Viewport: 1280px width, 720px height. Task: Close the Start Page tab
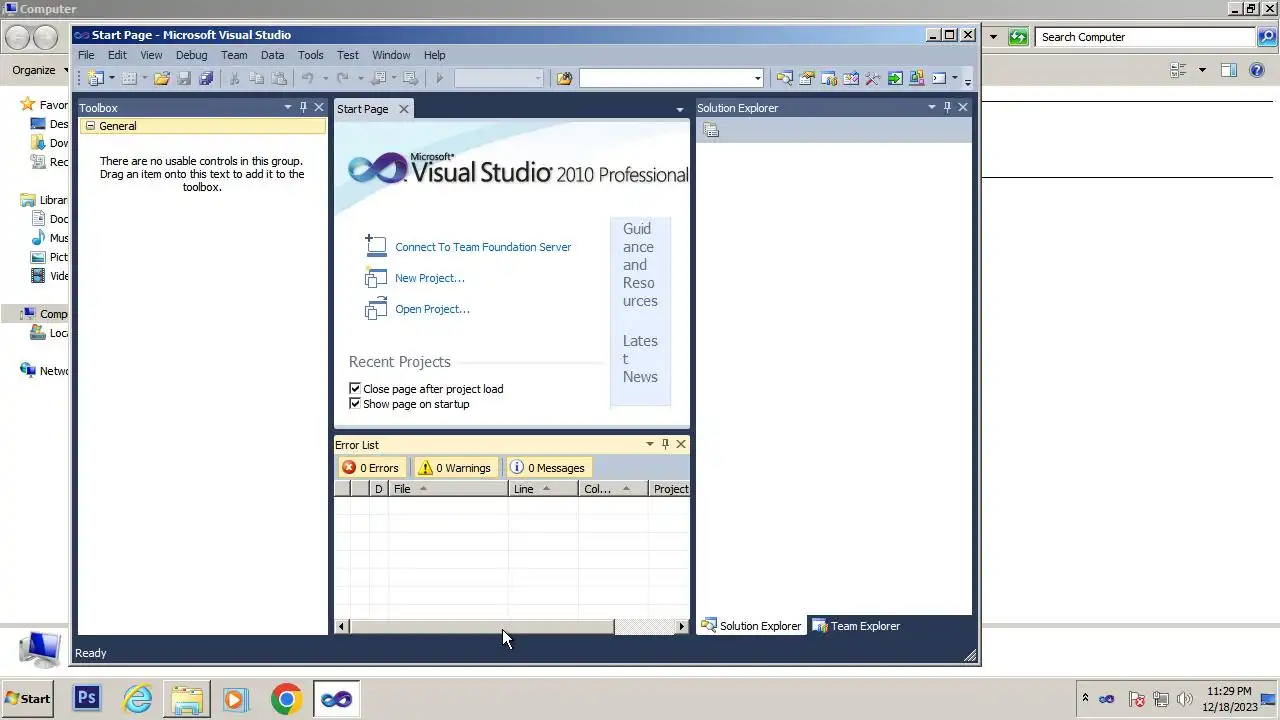(x=404, y=109)
